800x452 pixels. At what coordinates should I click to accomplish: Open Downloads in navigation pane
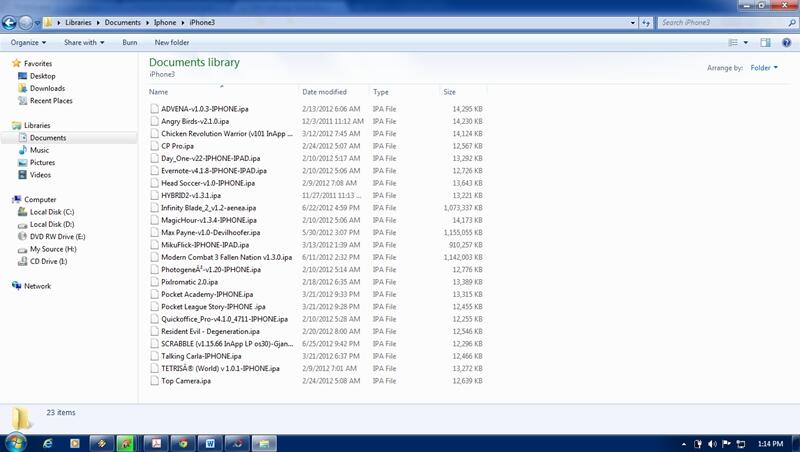tap(47, 88)
